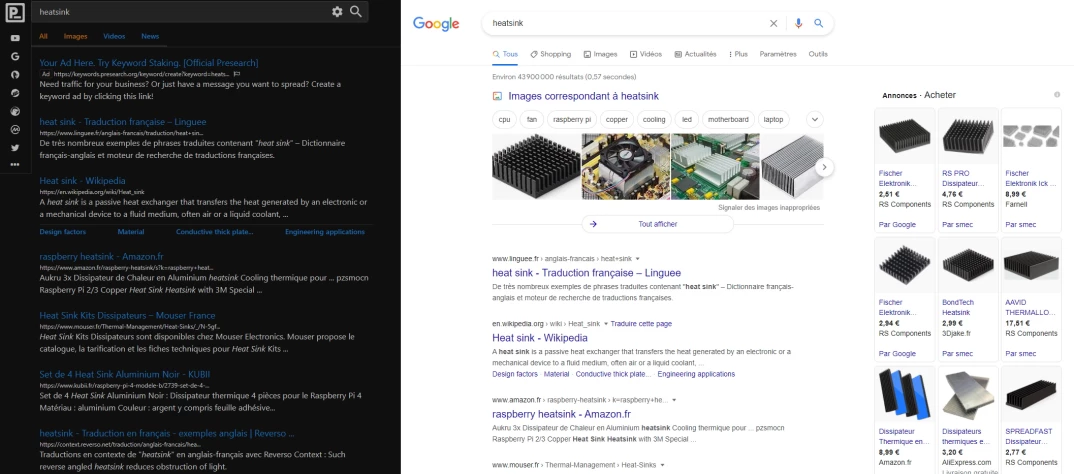Select the YouTube provider icon in sidebar
1074x474 pixels.
pos(15,38)
